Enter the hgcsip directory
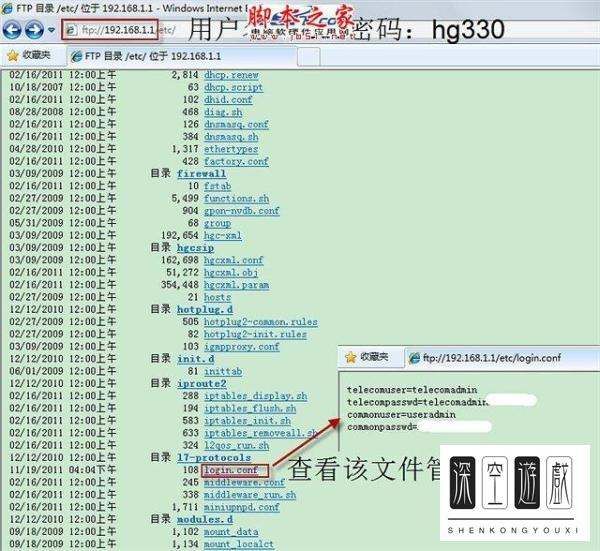 [x=195, y=248]
